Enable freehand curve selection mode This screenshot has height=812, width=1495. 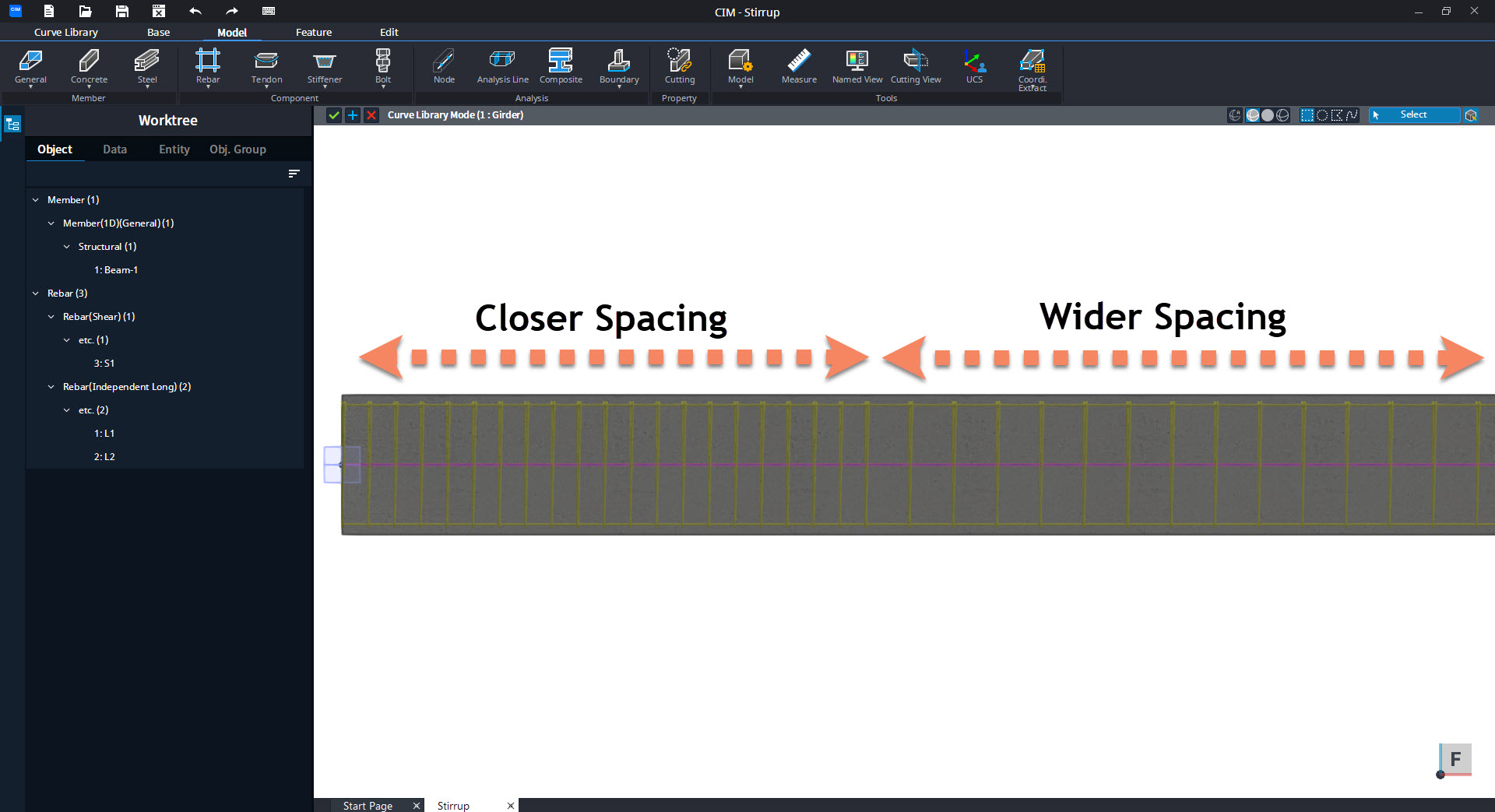click(x=1352, y=115)
